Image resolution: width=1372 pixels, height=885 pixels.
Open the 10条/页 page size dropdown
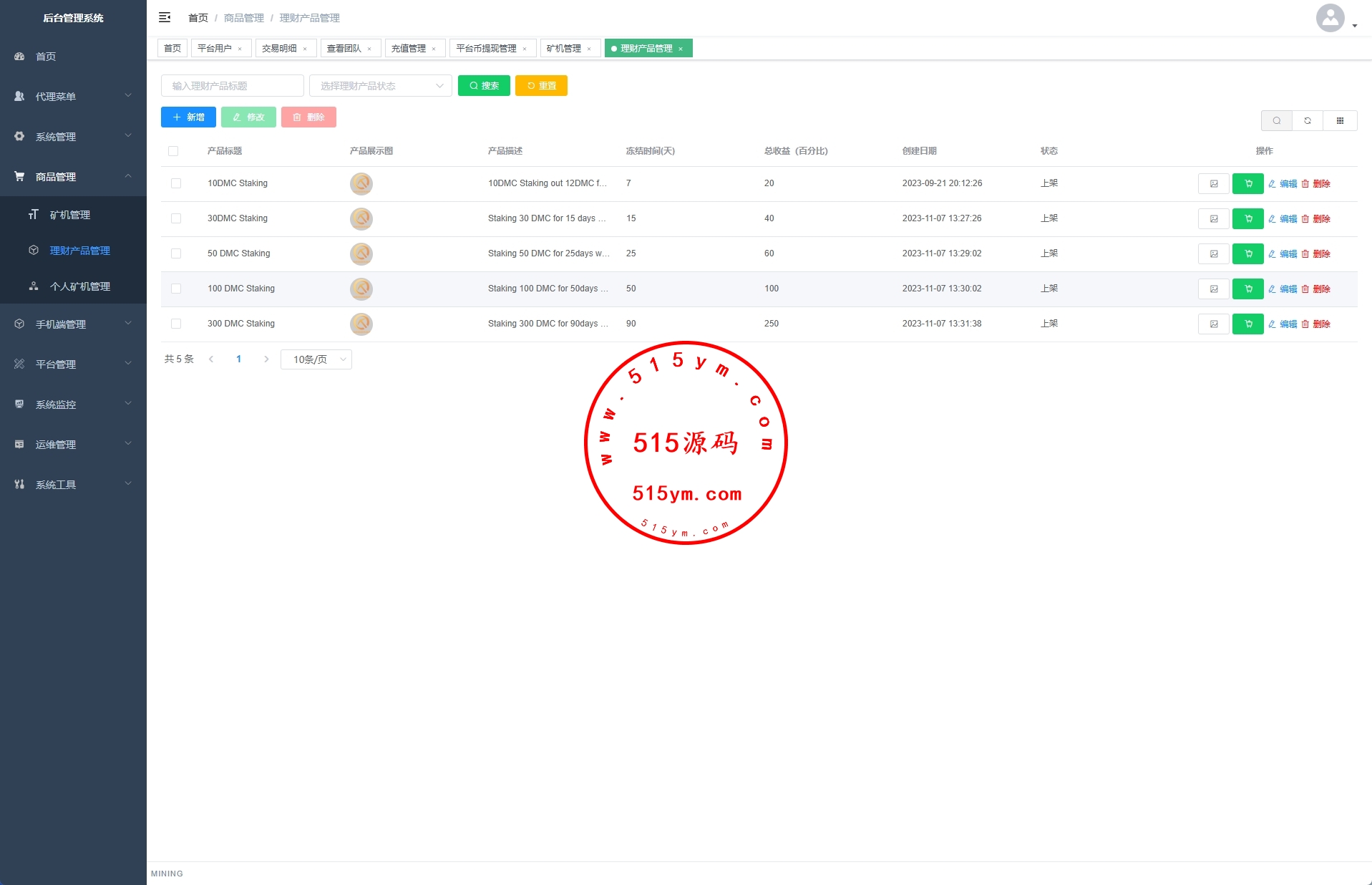(316, 359)
